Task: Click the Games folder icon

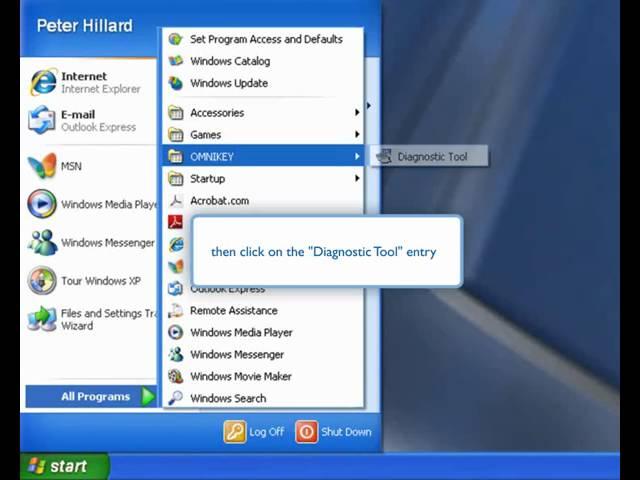Action: coord(176,135)
